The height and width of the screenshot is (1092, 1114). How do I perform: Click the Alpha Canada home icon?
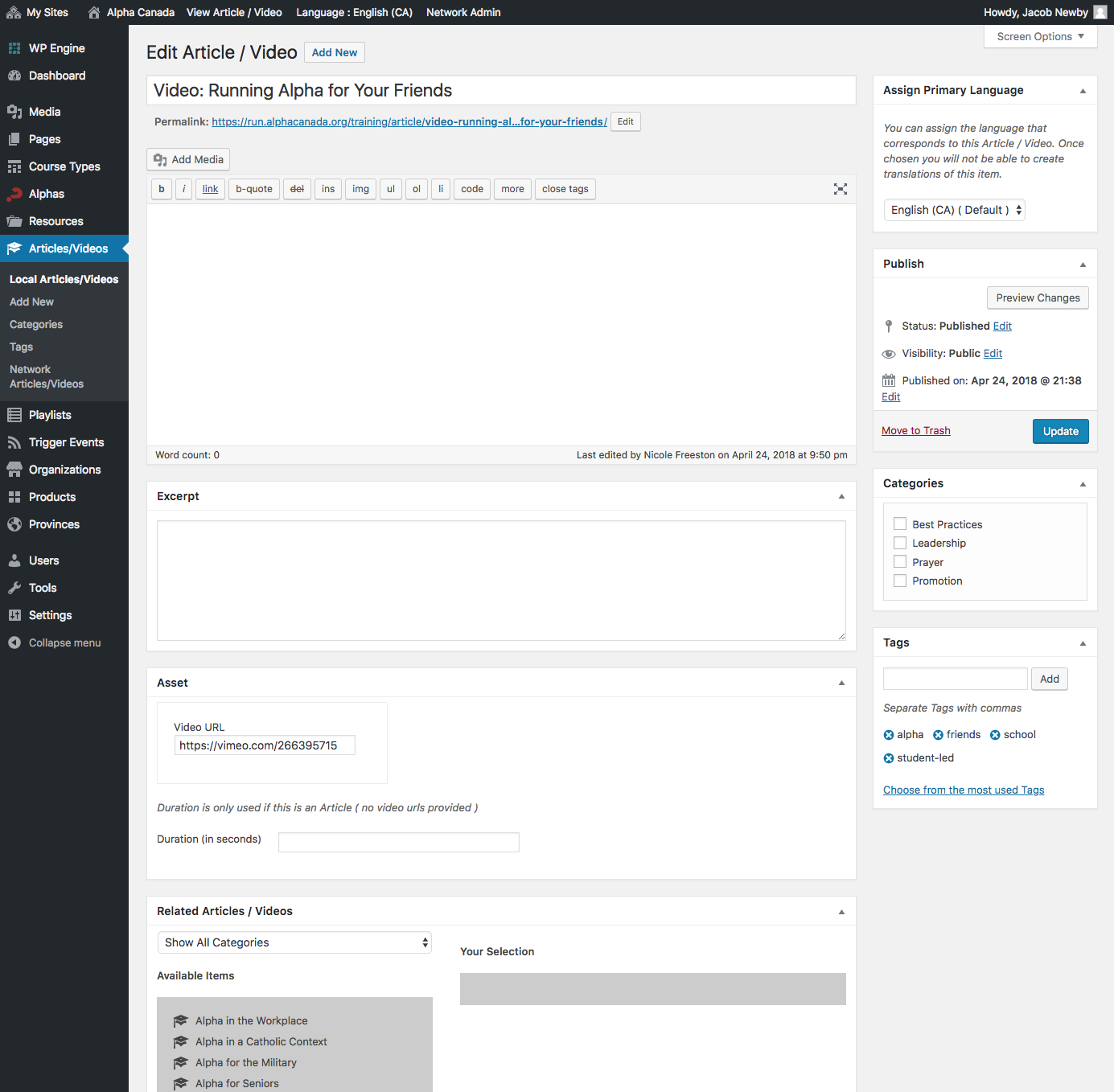click(94, 12)
